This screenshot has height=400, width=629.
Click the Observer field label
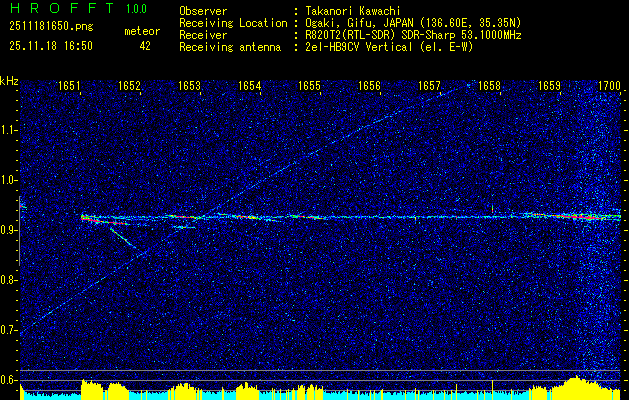(203, 11)
